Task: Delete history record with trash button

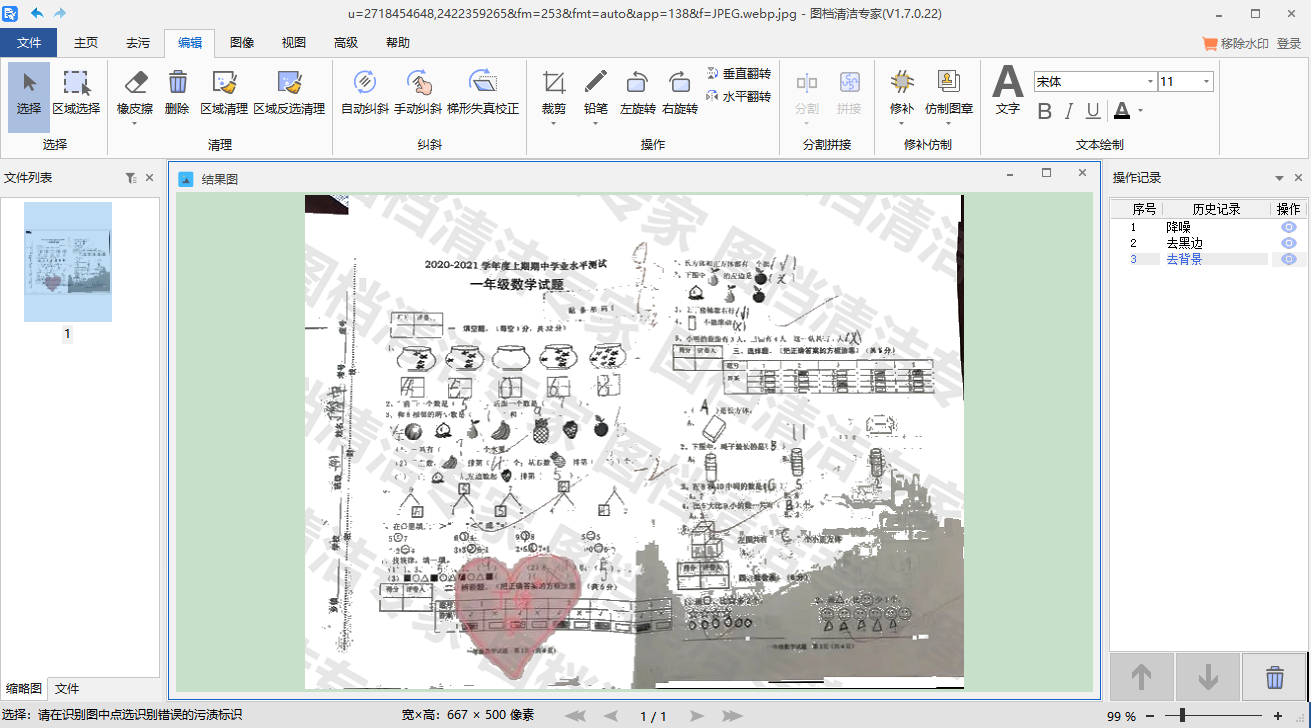Action: pyautogui.click(x=1275, y=677)
